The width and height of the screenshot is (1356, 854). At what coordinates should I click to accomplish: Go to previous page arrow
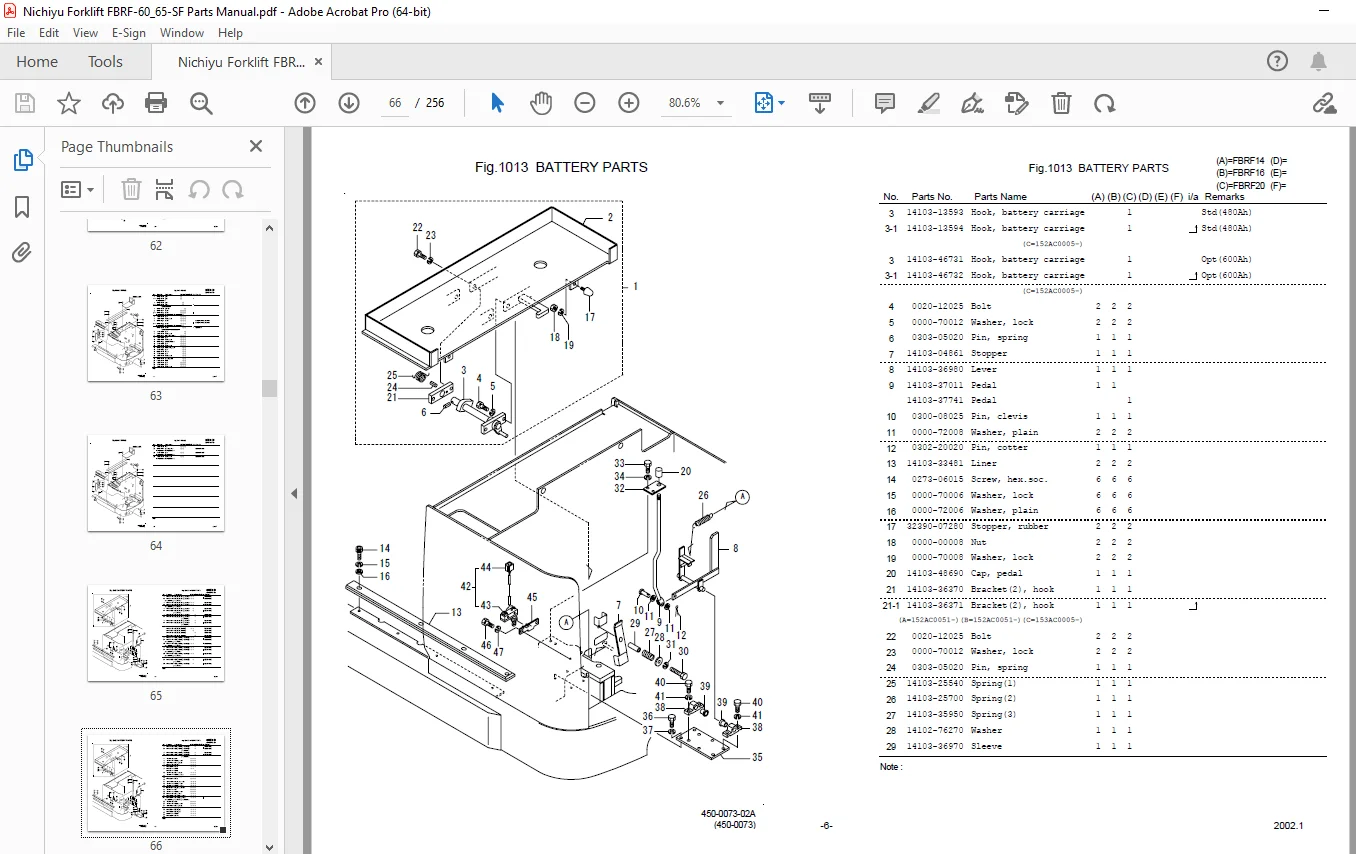coord(305,103)
